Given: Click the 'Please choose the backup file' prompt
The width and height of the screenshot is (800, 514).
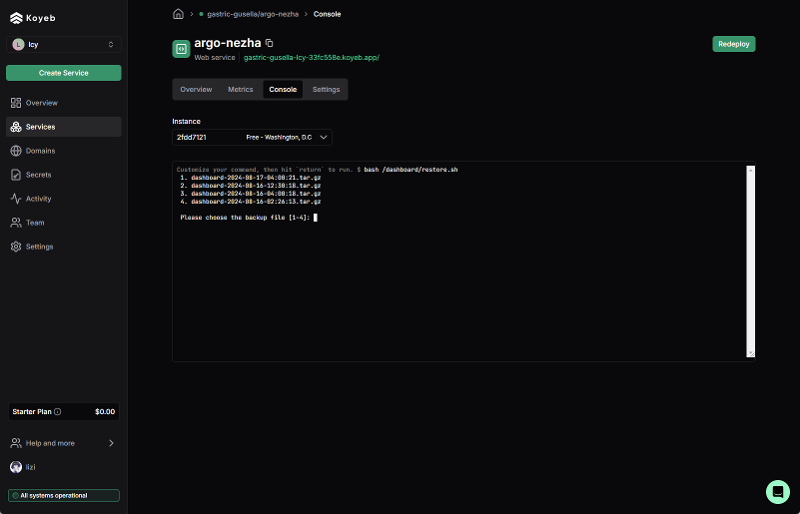Looking at the screenshot, I should (245, 217).
